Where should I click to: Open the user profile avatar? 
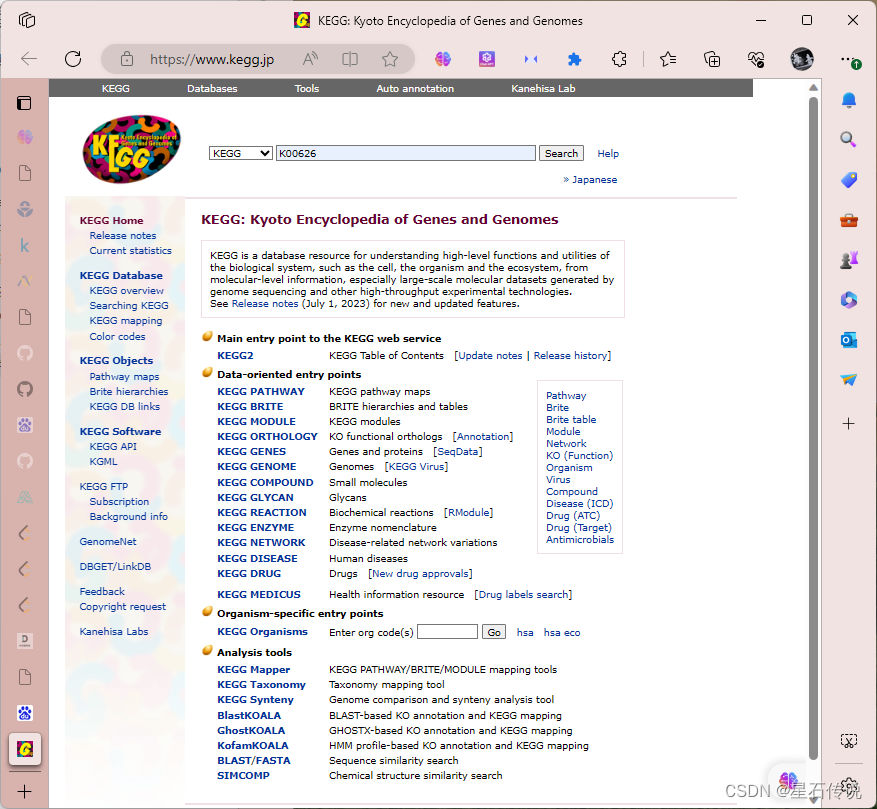[x=801, y=59]
